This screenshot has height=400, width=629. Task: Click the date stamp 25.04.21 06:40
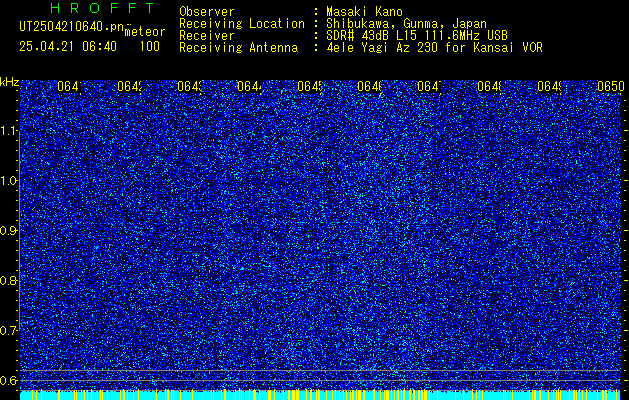click(68, 47)
